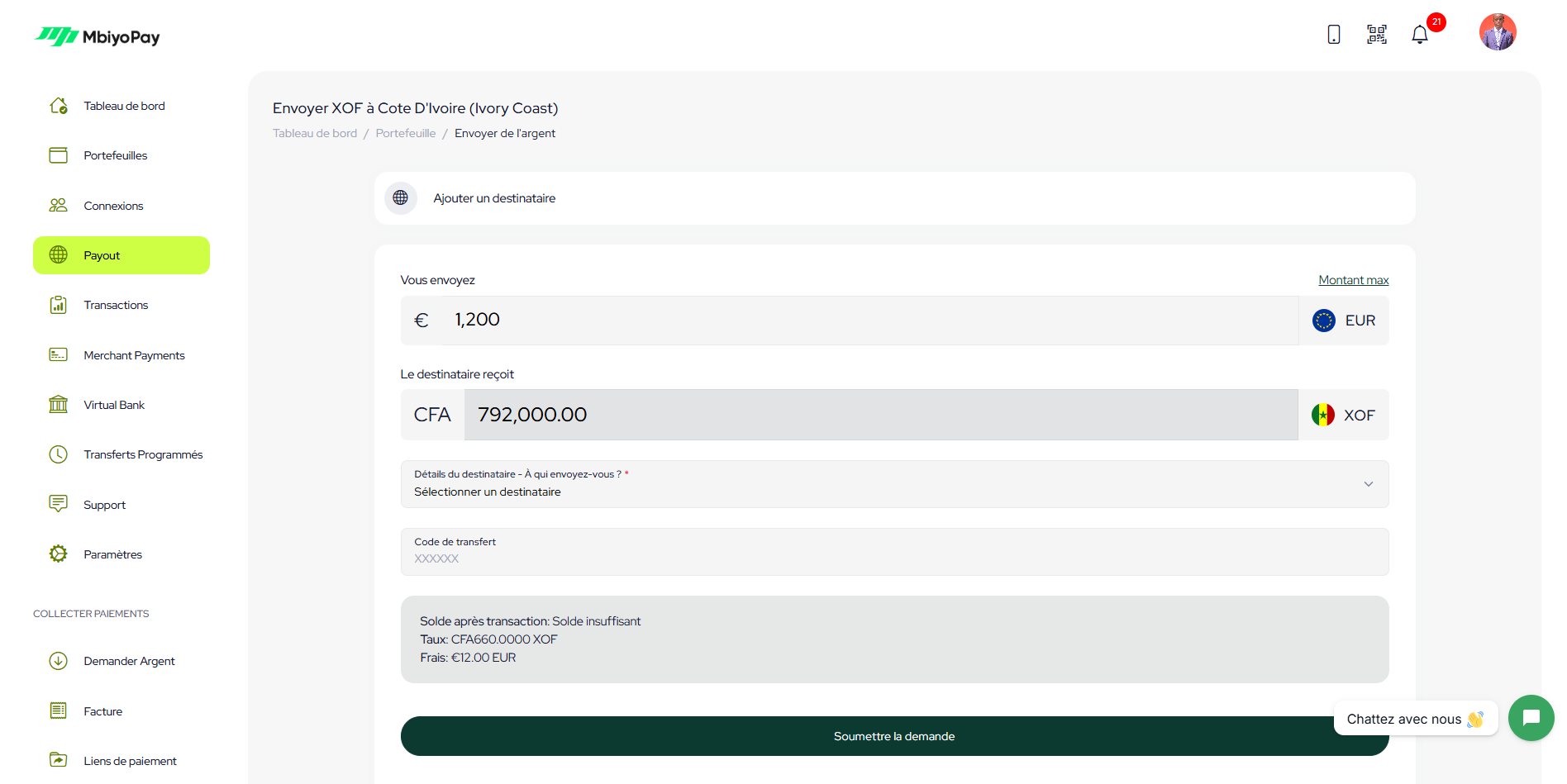Open Virtual Bank from sidebar
The height and width of the screenshot is (784, 1567).
[114, 405]
